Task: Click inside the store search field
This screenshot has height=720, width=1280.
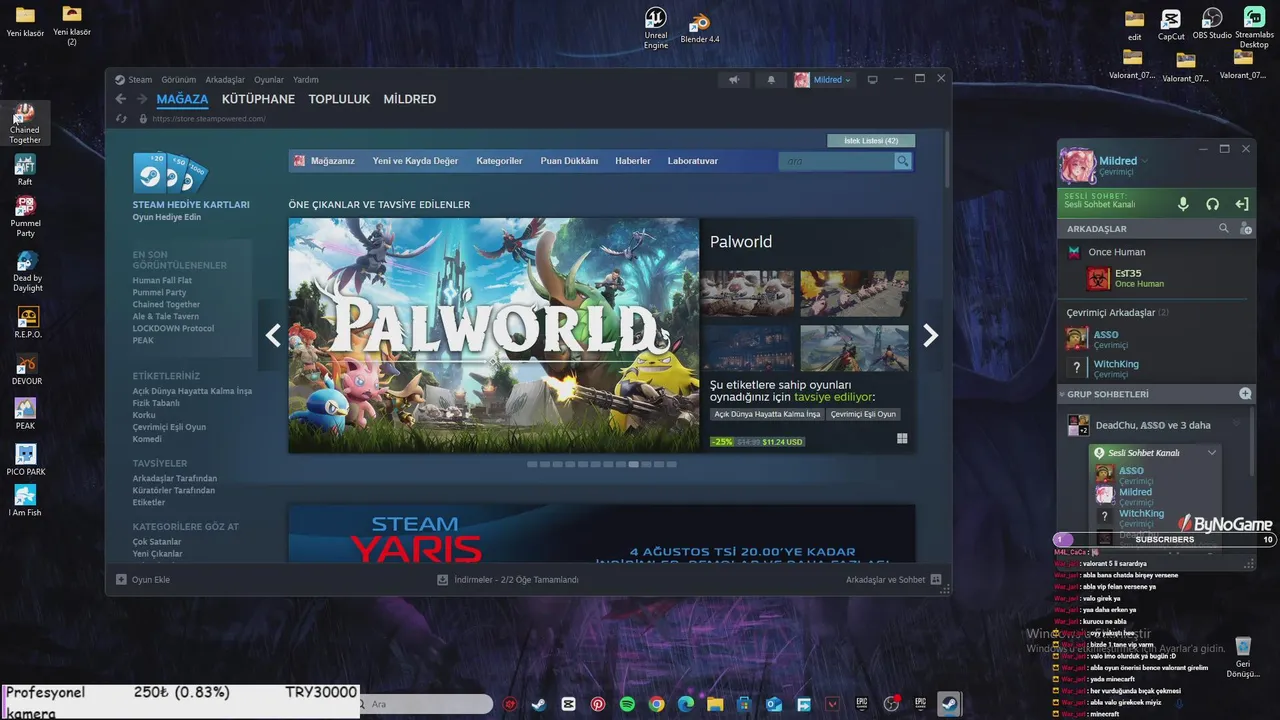Action: point(837,161)
